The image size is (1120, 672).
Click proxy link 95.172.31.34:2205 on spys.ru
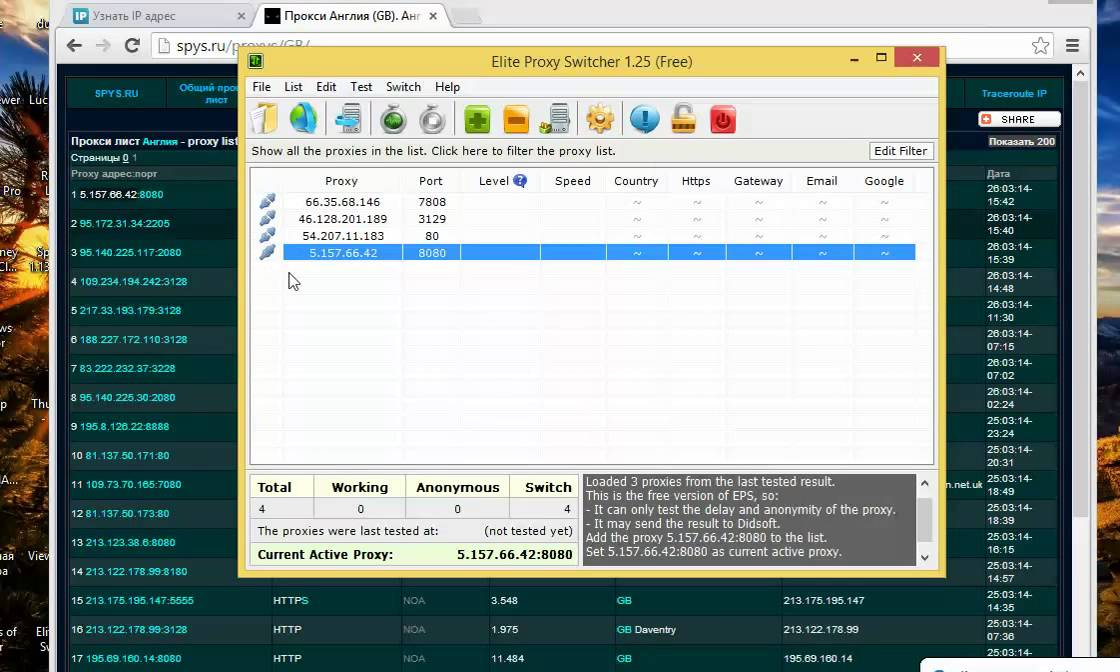[x=125, y=224]
